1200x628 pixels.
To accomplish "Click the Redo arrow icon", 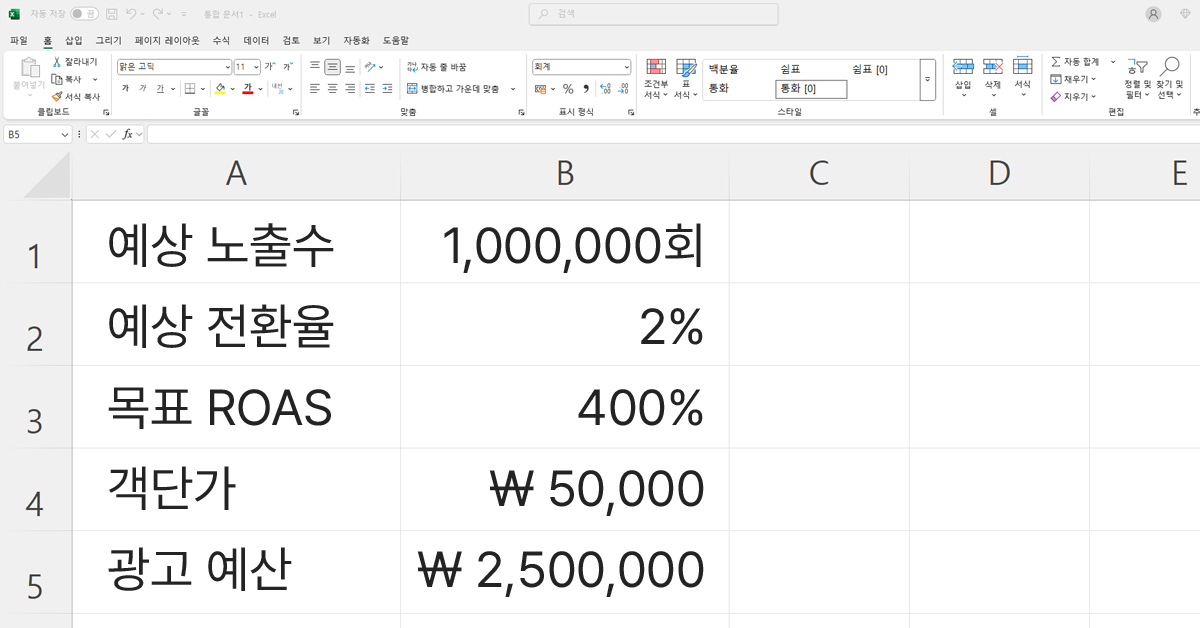I will pos(158,14).
